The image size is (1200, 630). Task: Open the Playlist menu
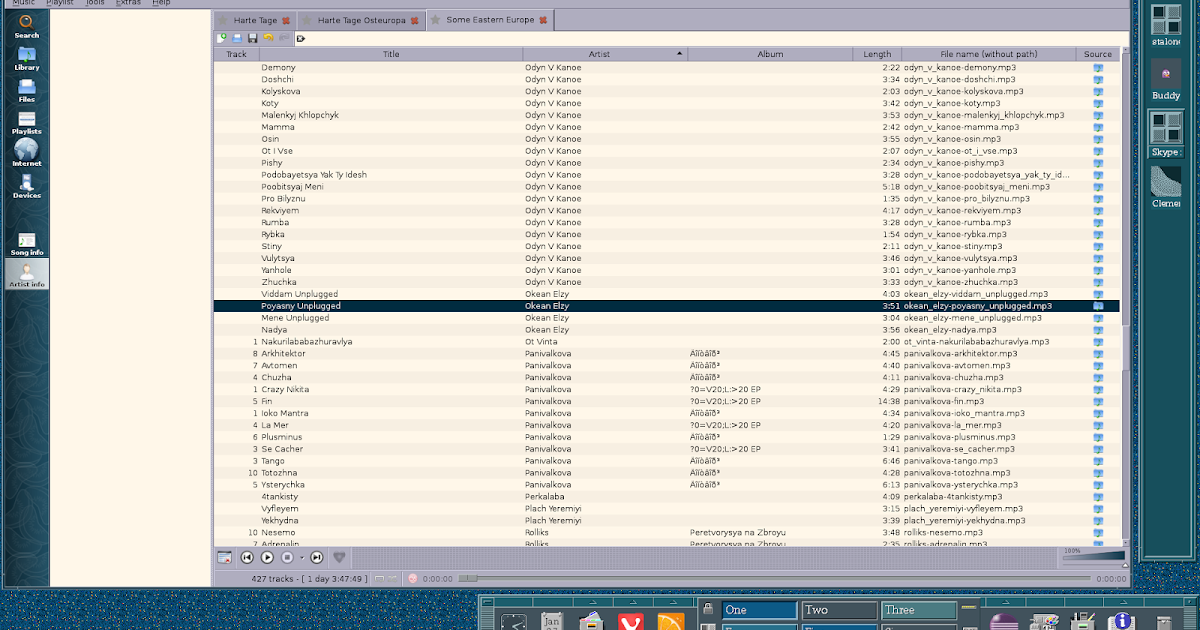(59, 2)
